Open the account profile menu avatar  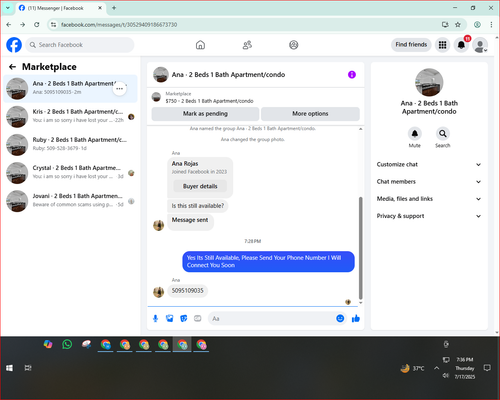[x=480, y=45]
